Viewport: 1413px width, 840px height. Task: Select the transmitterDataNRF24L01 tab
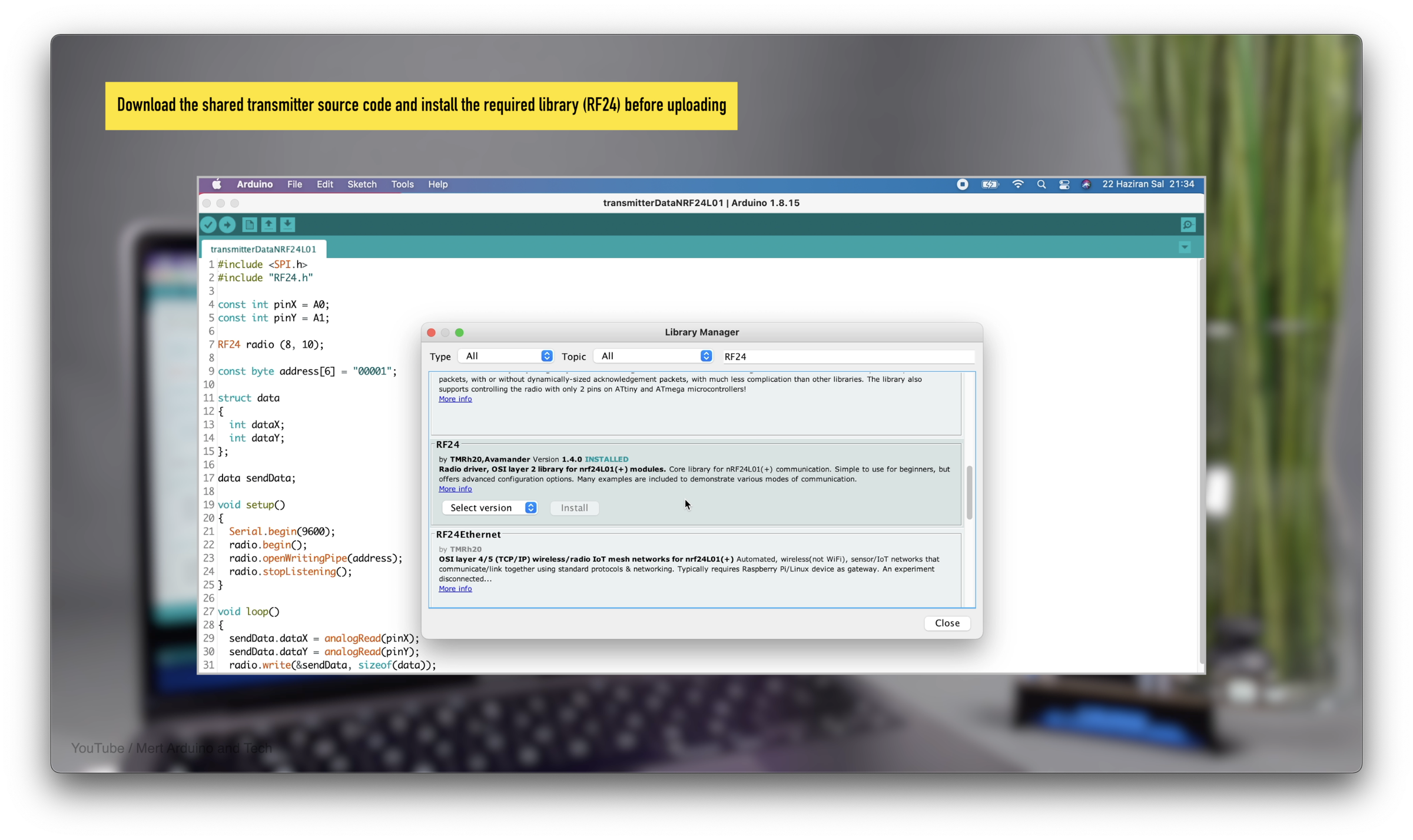tap(263, 249)
